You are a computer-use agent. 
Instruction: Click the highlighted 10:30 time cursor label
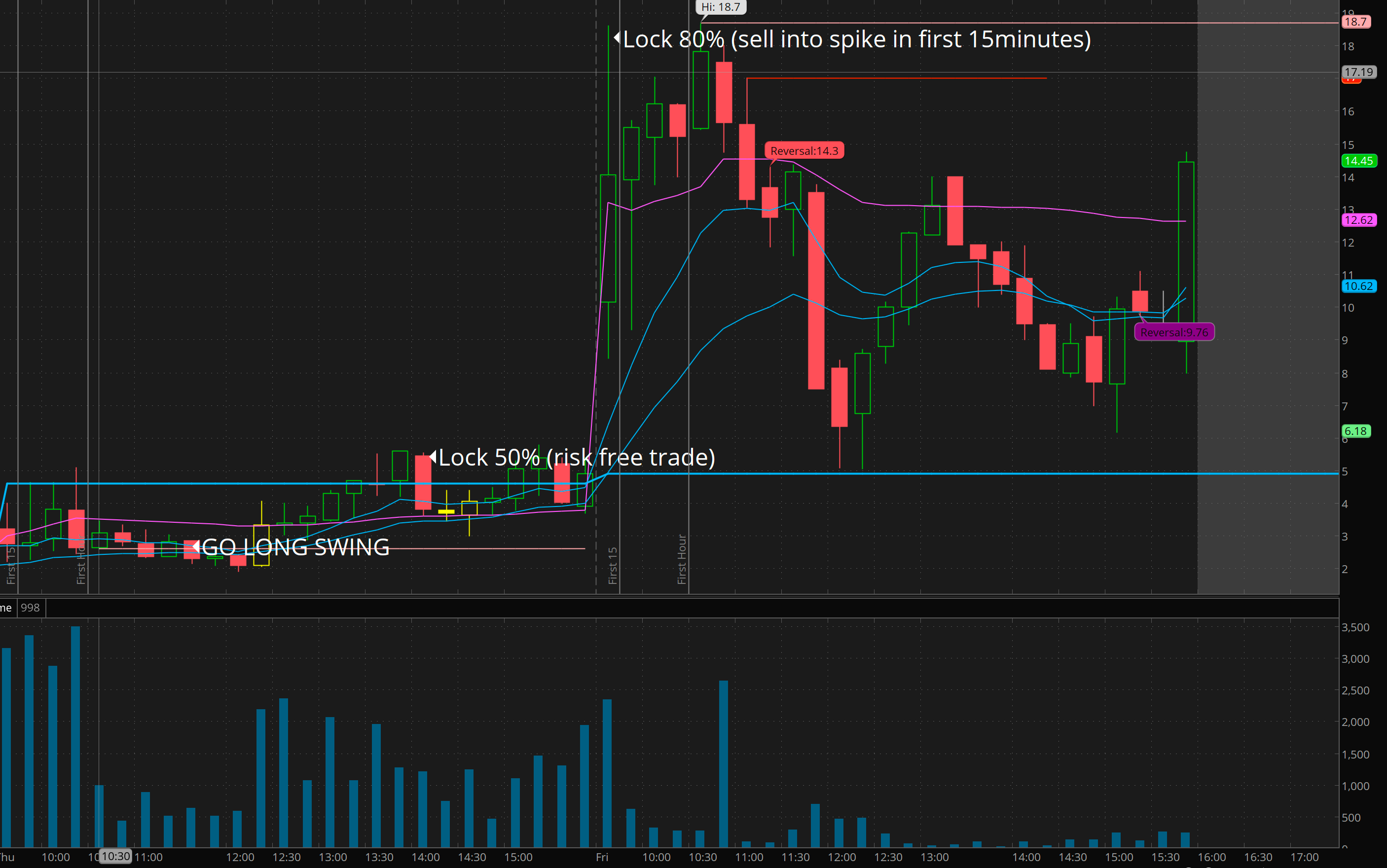[115, 856]
